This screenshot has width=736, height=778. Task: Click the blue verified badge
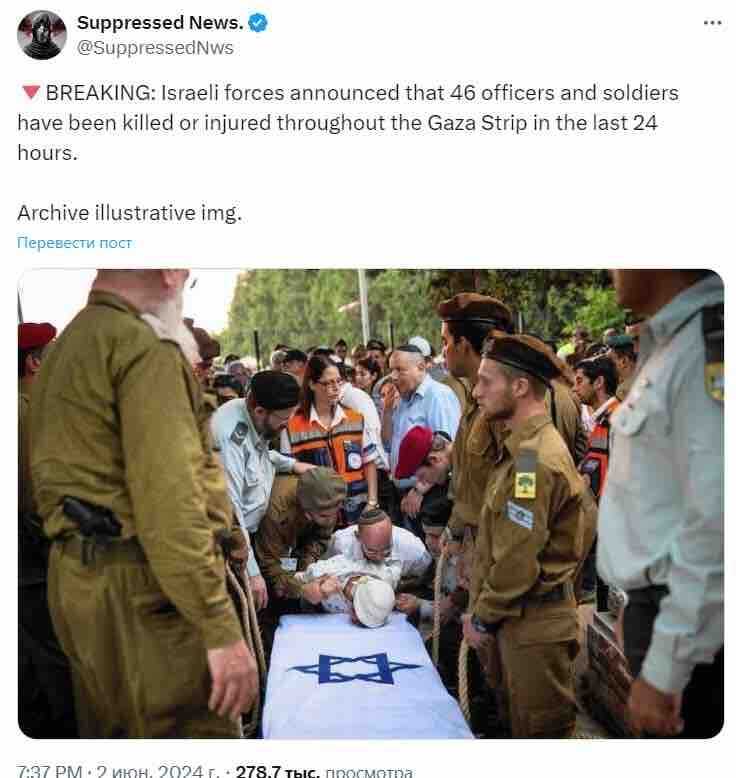pos(258,23)
